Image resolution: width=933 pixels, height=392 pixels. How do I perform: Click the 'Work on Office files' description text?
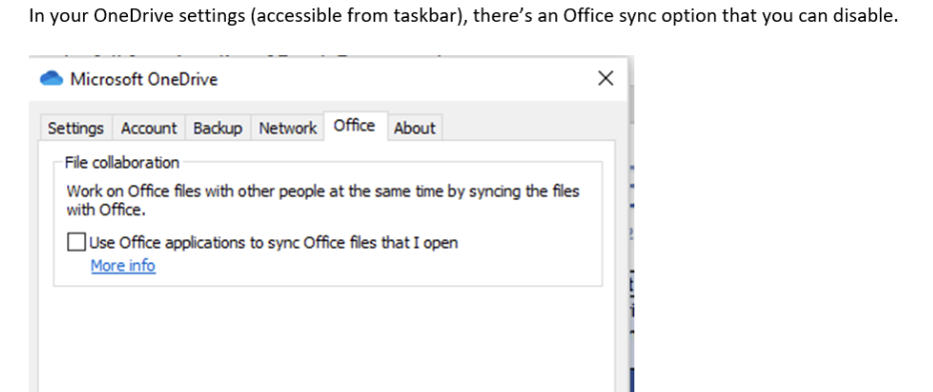point(323,200)
